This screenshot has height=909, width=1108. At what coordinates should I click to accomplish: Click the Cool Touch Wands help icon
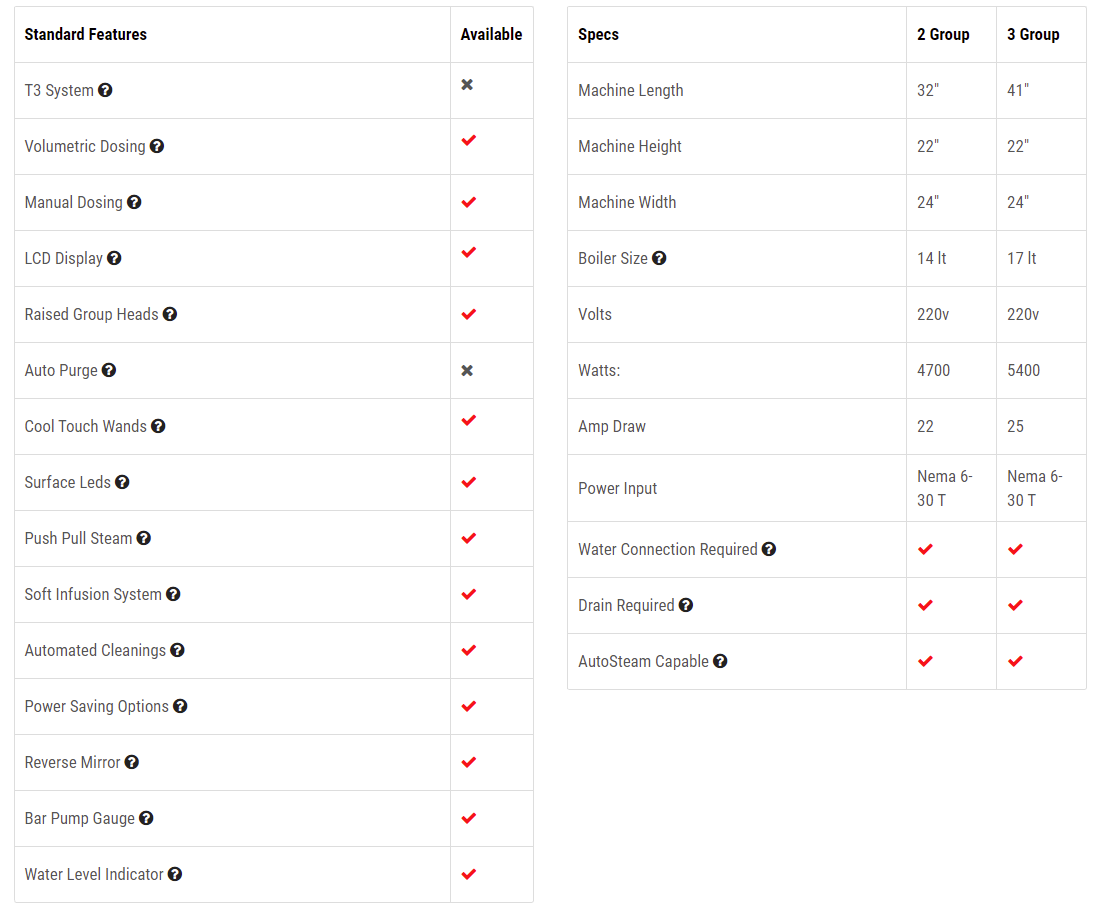[x=158, y=426]
